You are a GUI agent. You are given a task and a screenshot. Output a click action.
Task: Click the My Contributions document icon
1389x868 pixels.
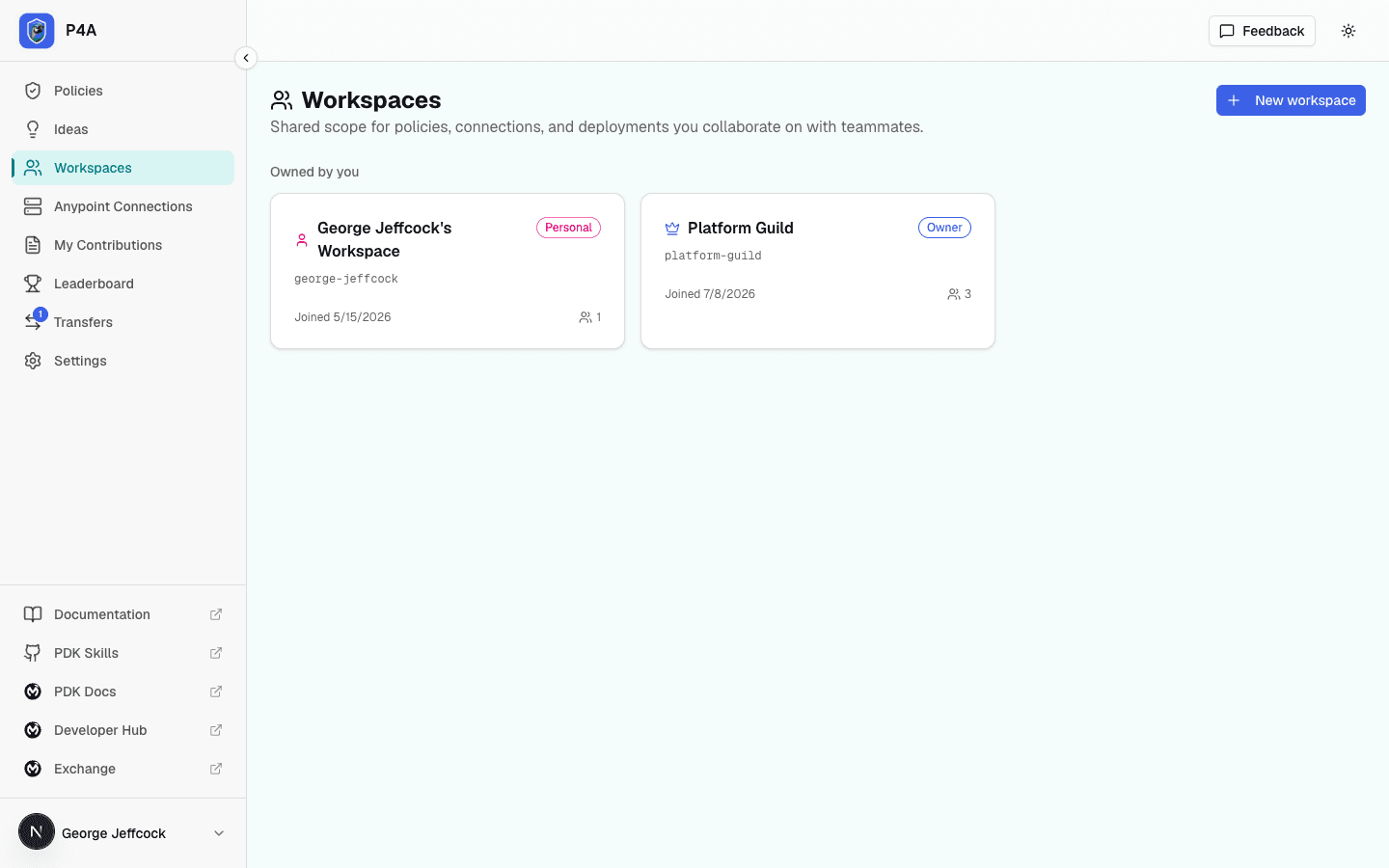point(33,245)
